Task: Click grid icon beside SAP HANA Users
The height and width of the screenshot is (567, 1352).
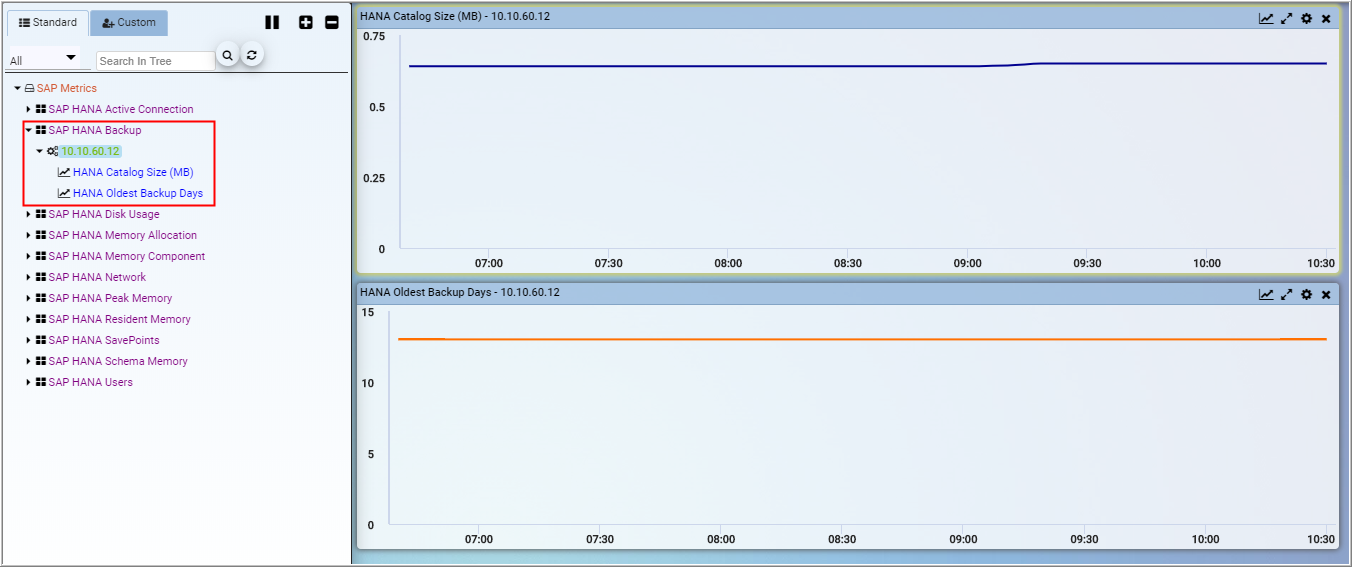Action: point(41,382)
